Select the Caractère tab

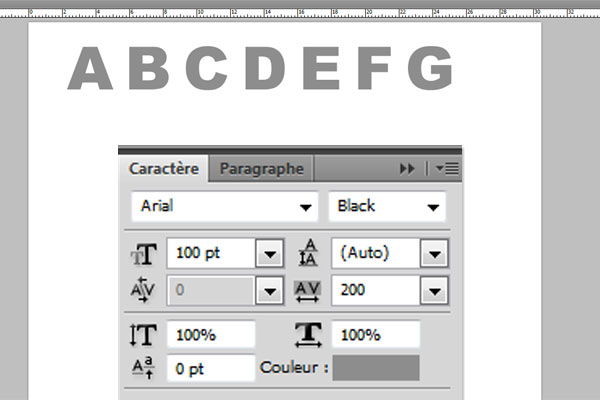[x=164, y=168]
